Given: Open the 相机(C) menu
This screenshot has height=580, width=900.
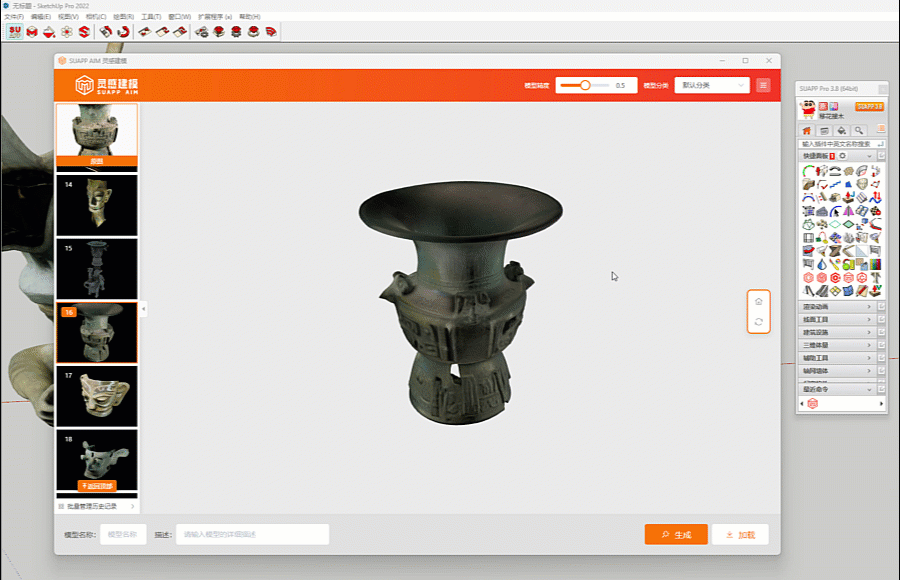Looking at the screenshot, I should coord(95,17).
